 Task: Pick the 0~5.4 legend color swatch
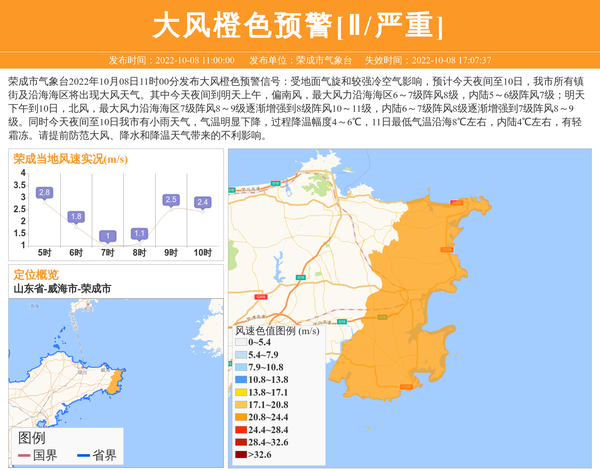point(241,343)
